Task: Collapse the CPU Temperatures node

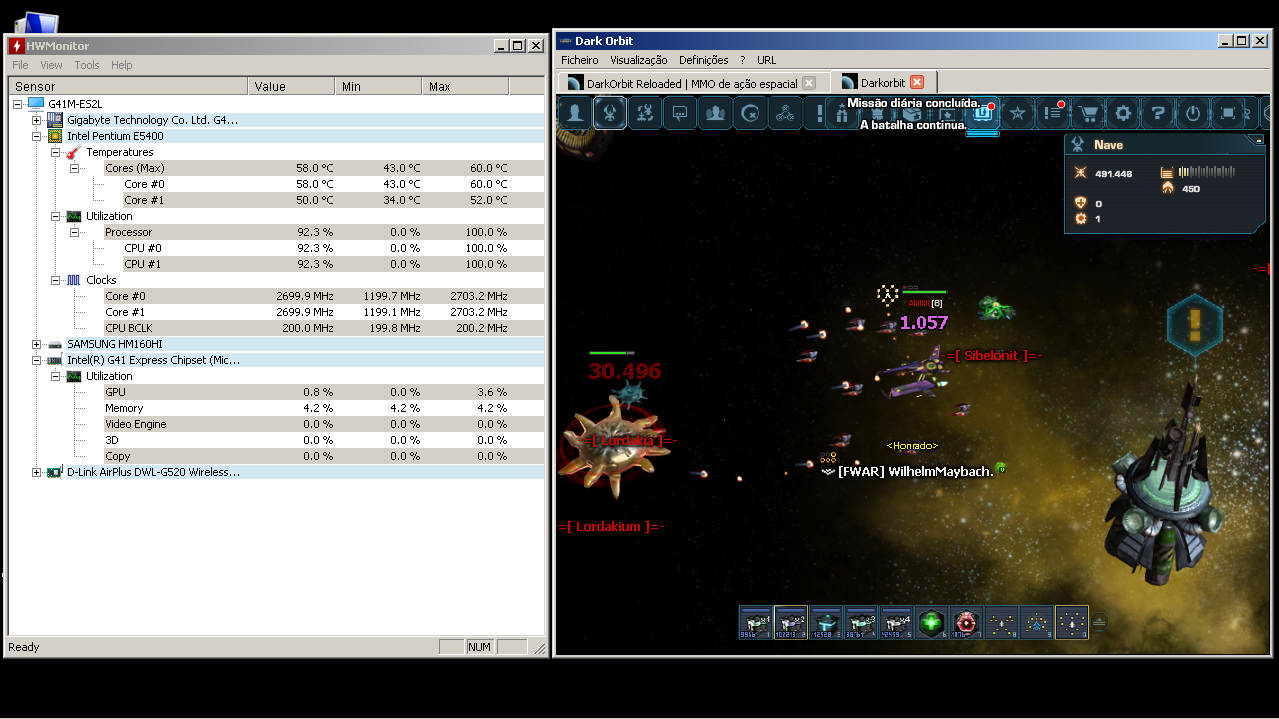Action: point(56,152)
